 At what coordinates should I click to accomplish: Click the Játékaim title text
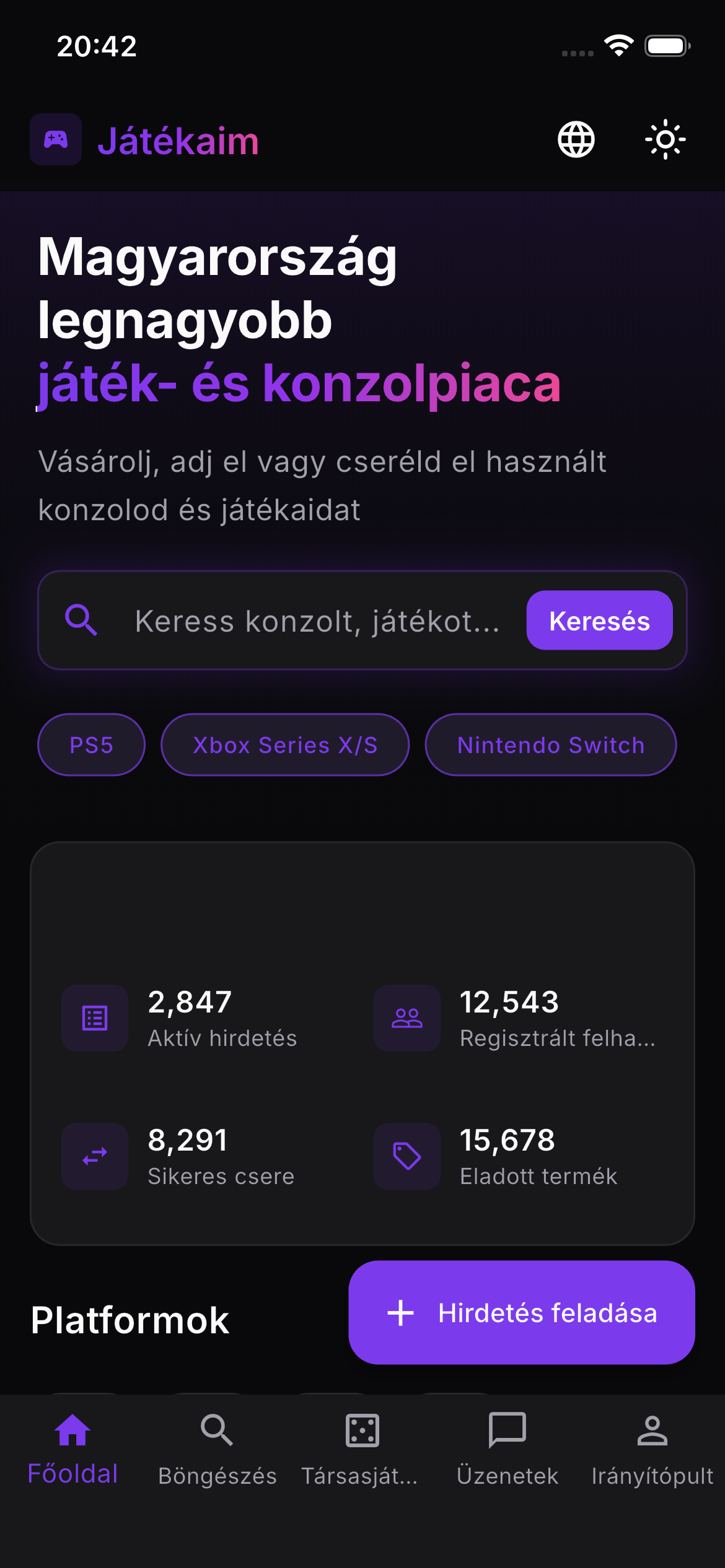point(178,141)
